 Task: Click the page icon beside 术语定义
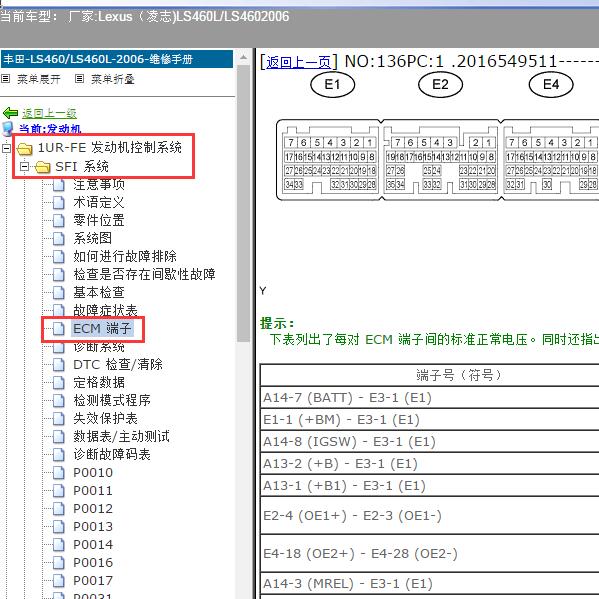click(58, 202)
